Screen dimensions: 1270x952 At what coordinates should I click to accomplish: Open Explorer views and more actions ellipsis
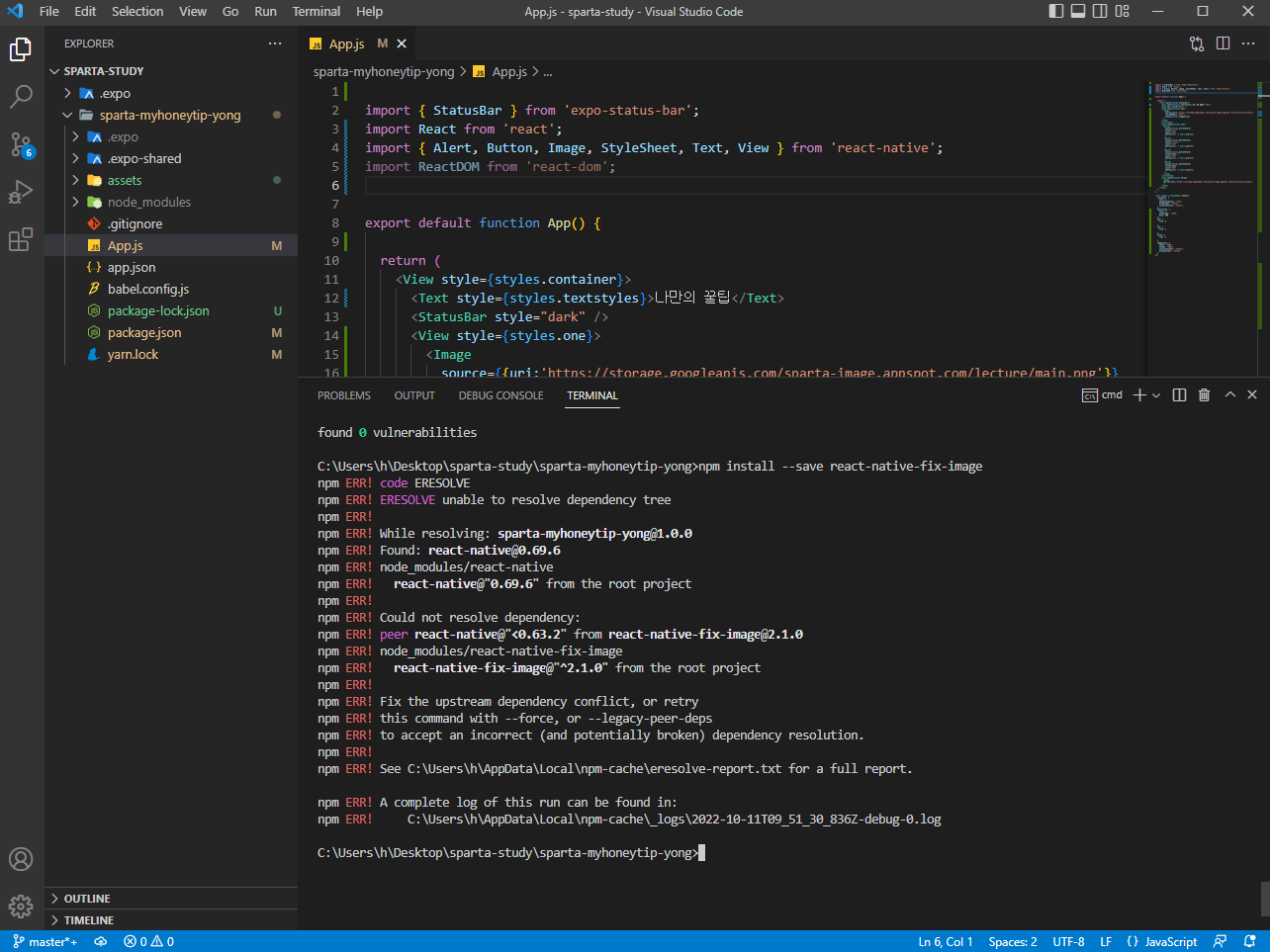click(x=275, y=43)
